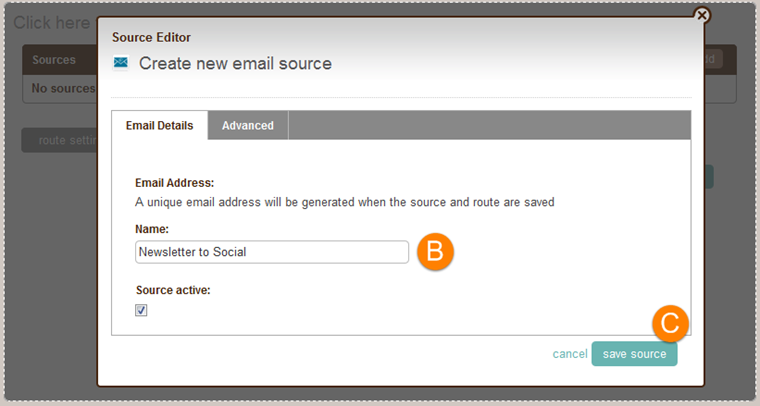The height and width of the screenshot is (406, 760).
Task: Click the "No sources" text in background
Action: pos(63,89)
